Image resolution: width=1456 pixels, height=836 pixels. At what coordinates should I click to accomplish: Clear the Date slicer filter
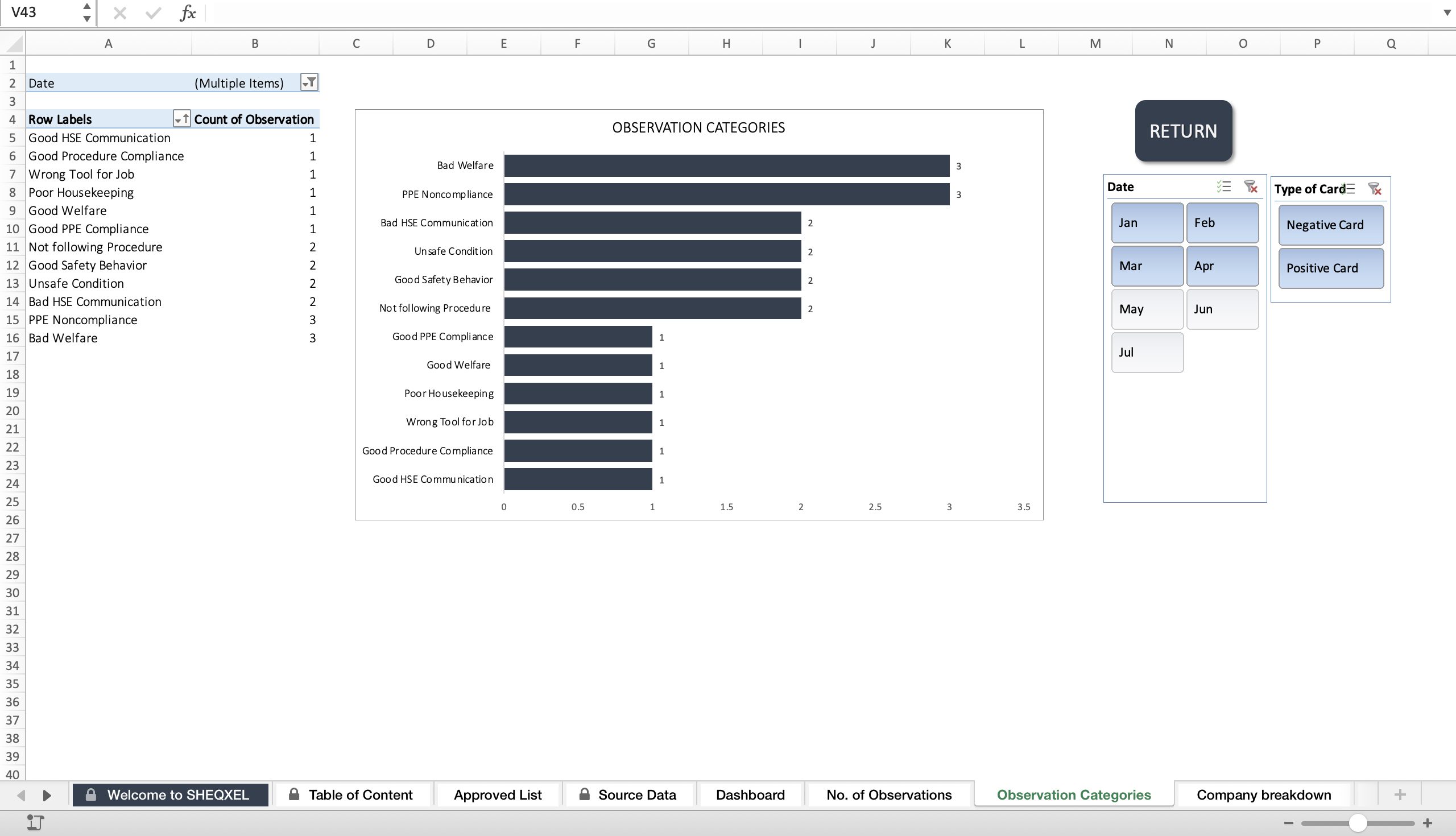1251,187
